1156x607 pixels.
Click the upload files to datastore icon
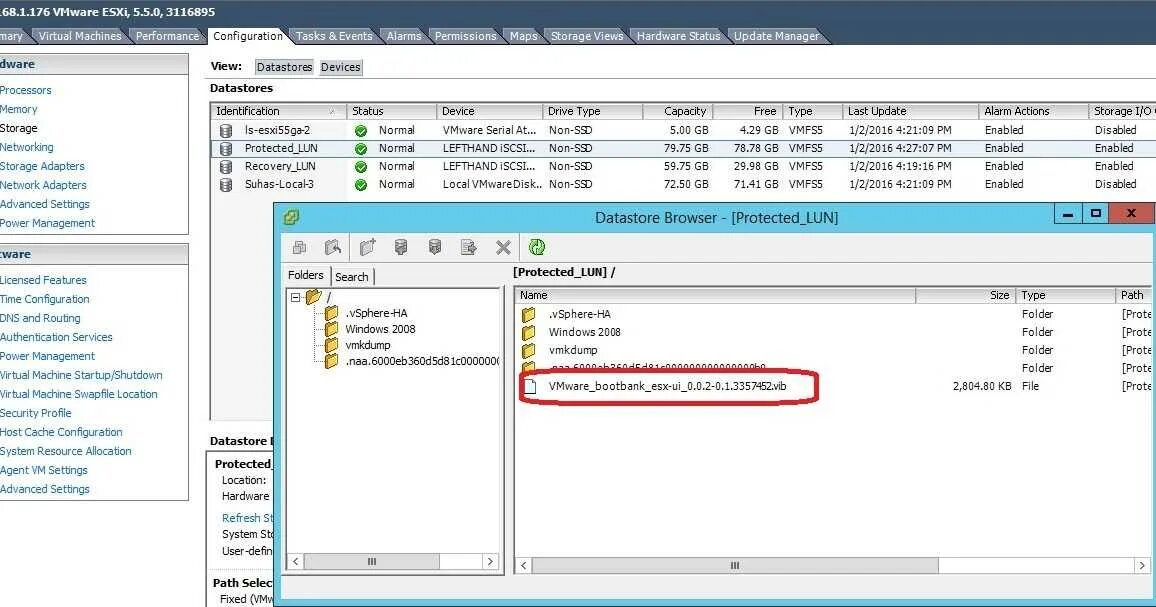tap(401, 247)
